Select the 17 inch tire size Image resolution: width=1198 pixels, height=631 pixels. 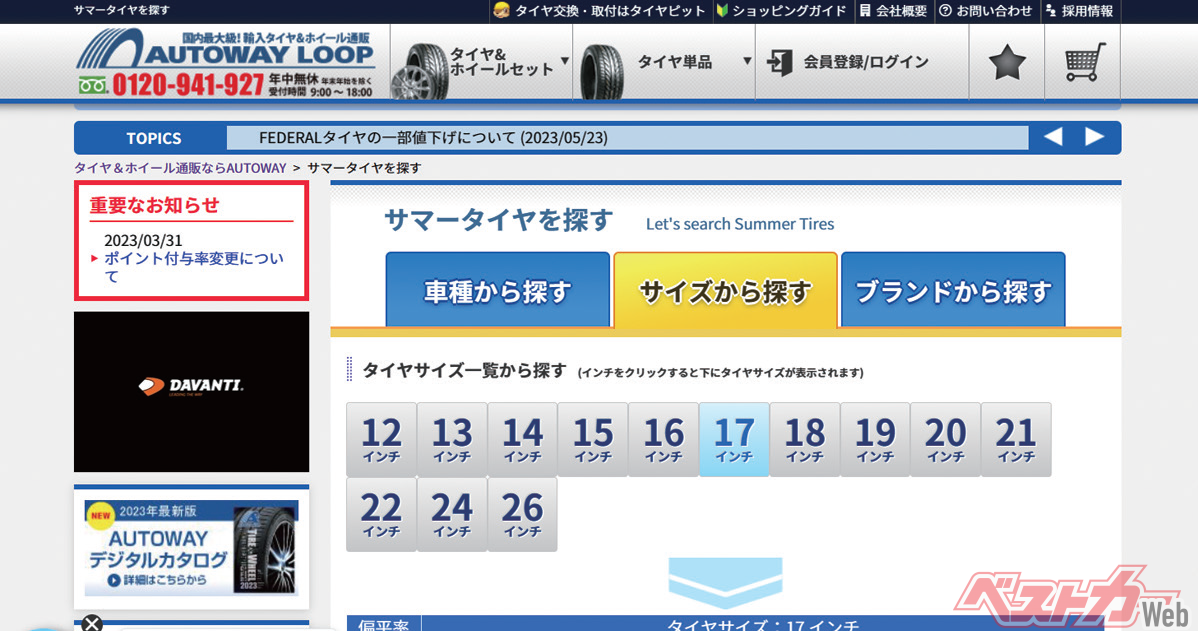click(x=734, y=439)
